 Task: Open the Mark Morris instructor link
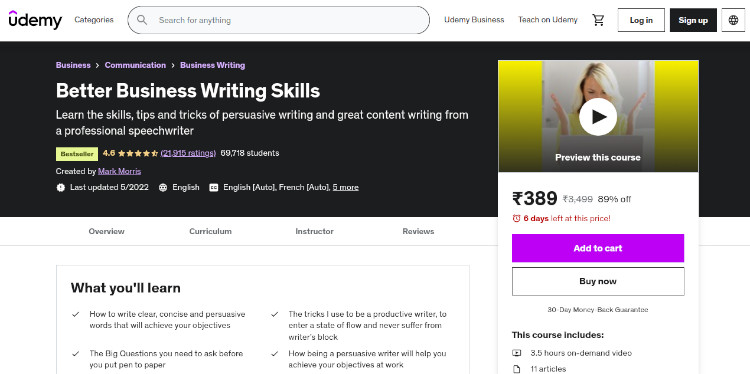120,171
